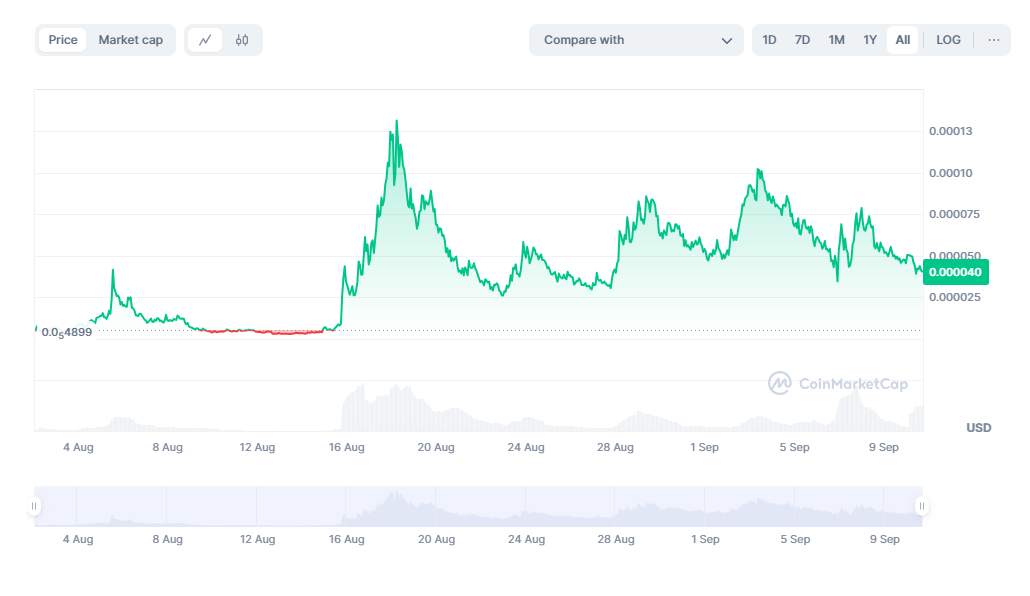The width and height of the screenshot is (1030, 596).
Task: Open more chart options via ellipsis icon
Action: [994, 39]
